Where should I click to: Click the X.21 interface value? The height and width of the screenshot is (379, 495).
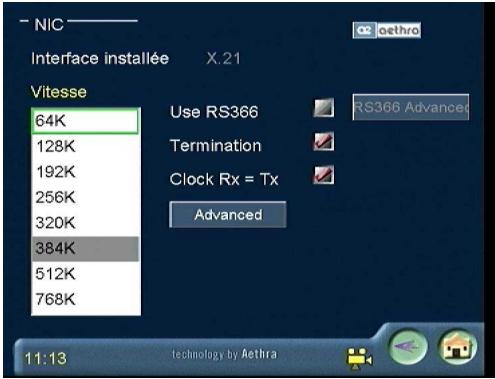pos(223,59)
